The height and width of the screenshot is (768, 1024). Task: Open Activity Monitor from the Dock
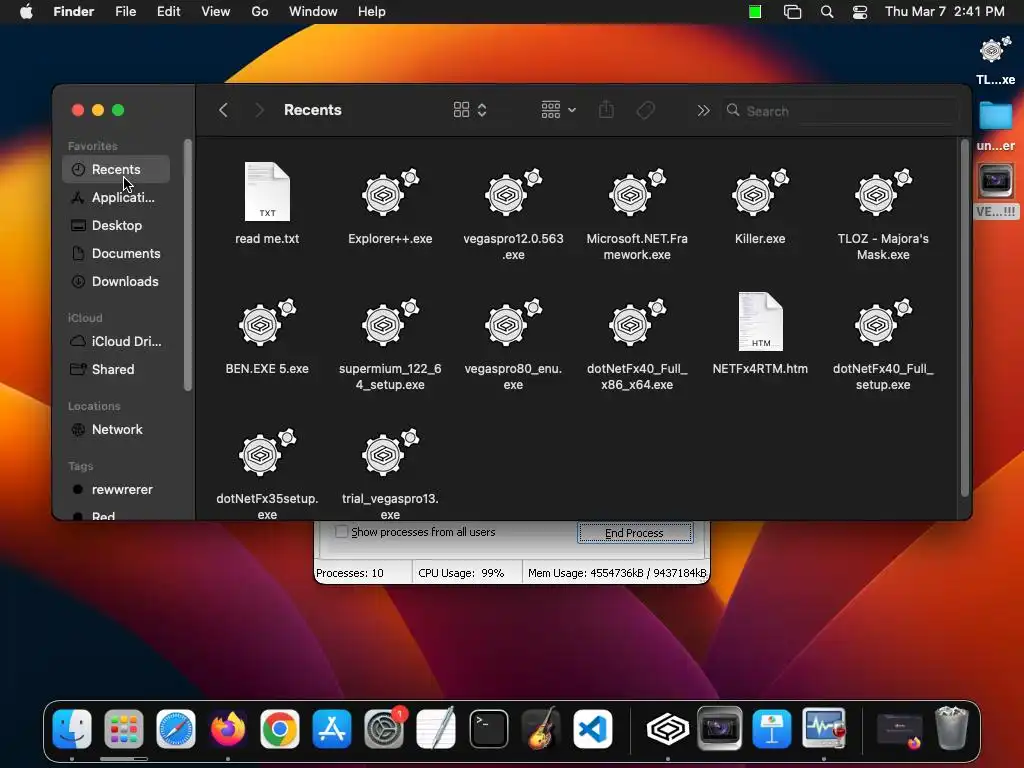tap(824, 728)
